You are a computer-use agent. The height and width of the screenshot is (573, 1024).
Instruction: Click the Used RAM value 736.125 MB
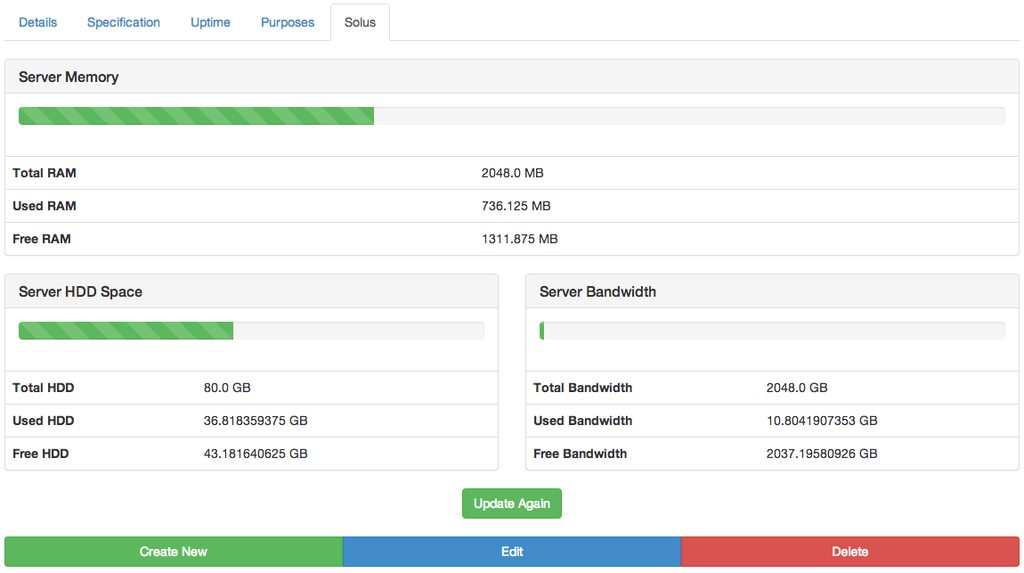tap(516, 206)
